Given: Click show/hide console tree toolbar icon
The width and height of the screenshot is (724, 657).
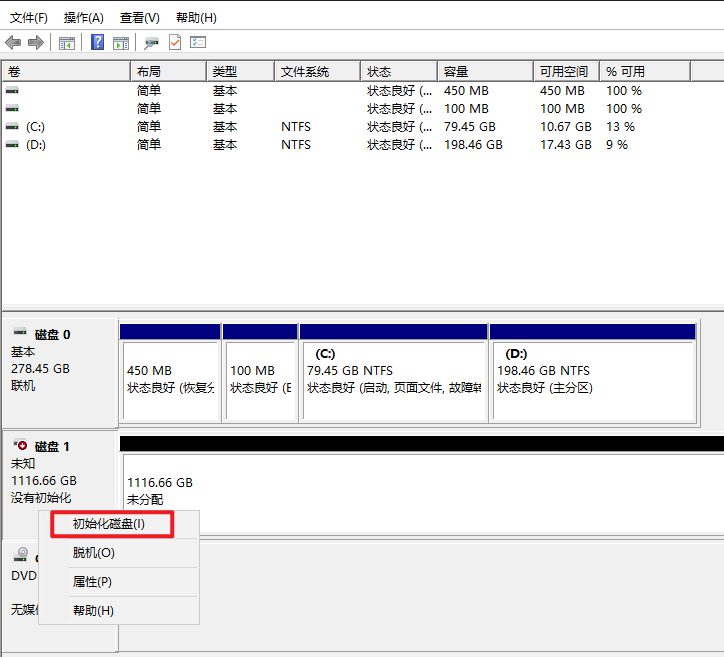Looking at the screenshot, I should 67,42.
